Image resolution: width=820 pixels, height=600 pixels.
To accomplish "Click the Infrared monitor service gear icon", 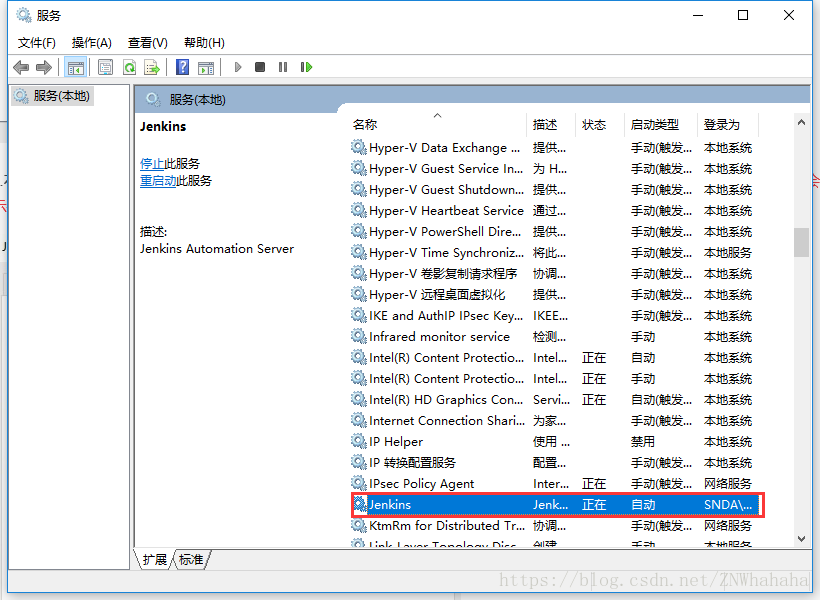I will click(359, 336).
